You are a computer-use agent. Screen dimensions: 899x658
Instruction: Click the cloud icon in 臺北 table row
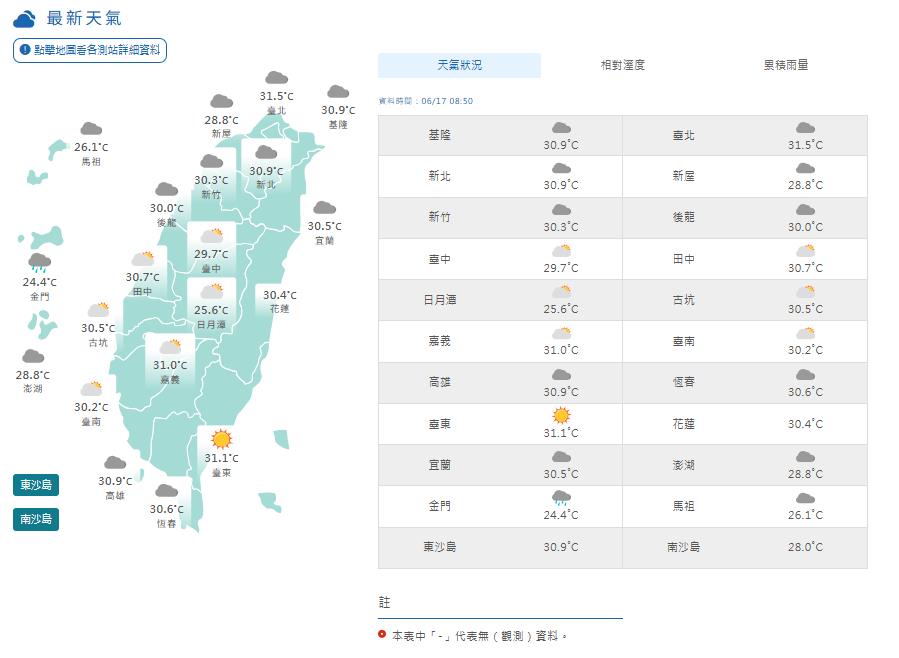(805, 127)
